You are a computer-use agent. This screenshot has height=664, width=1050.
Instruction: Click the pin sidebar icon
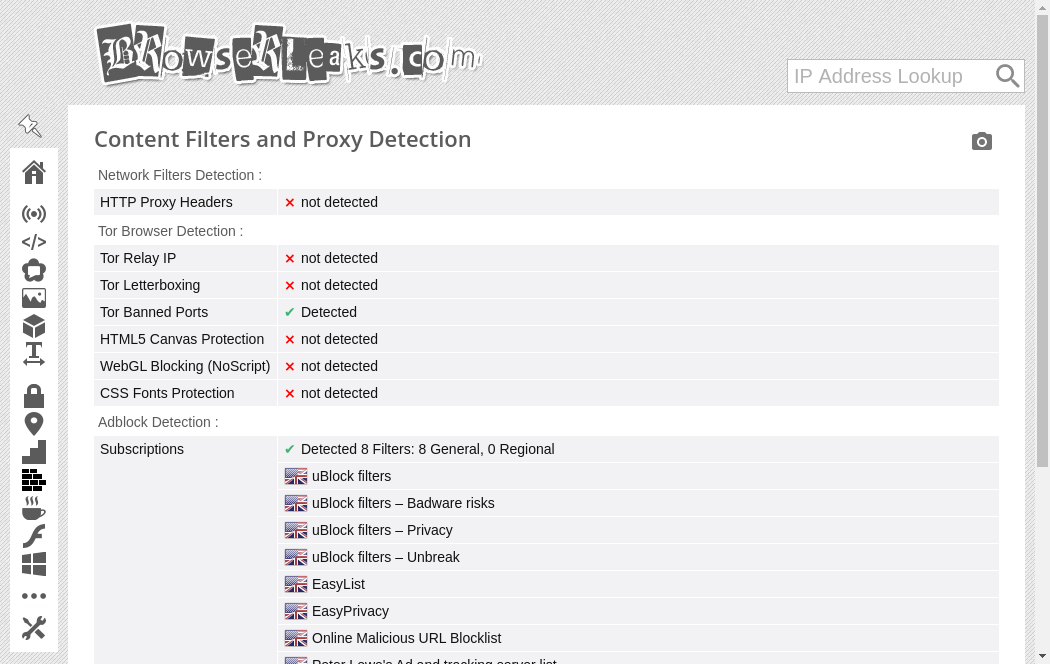coord(30,126)
